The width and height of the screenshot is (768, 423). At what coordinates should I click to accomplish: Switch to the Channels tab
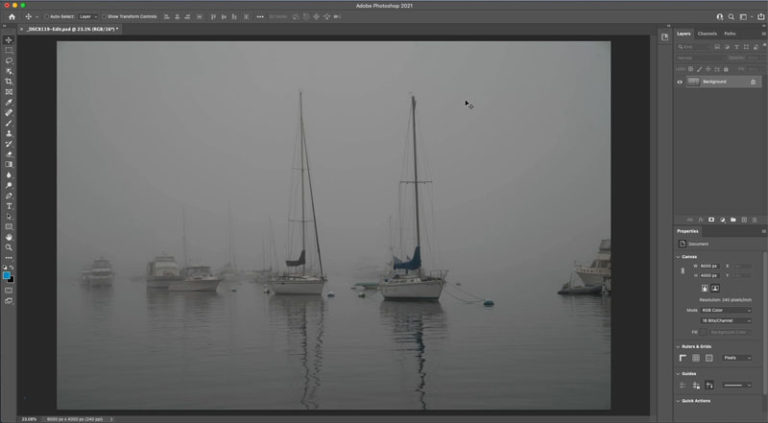coord(707,34)
